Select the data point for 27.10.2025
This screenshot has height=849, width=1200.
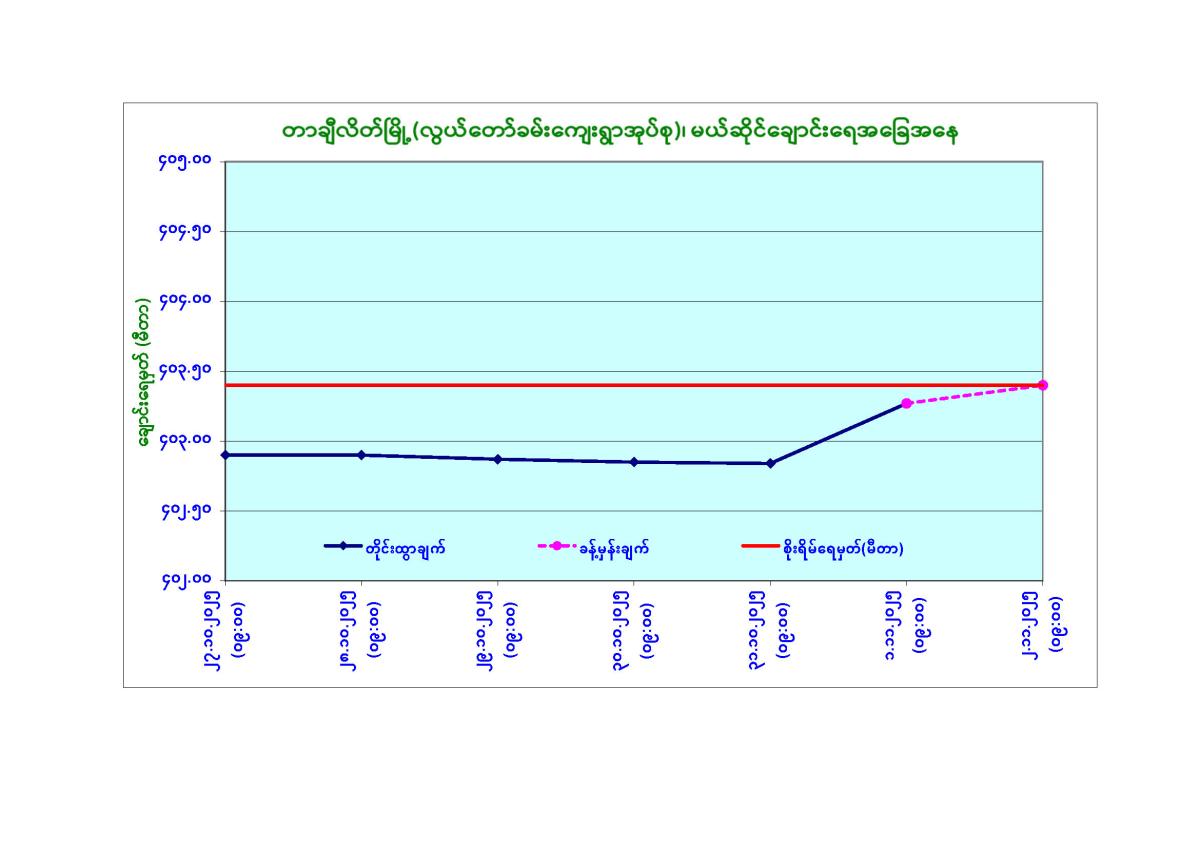pyautogui.click(x=225, y=455)
